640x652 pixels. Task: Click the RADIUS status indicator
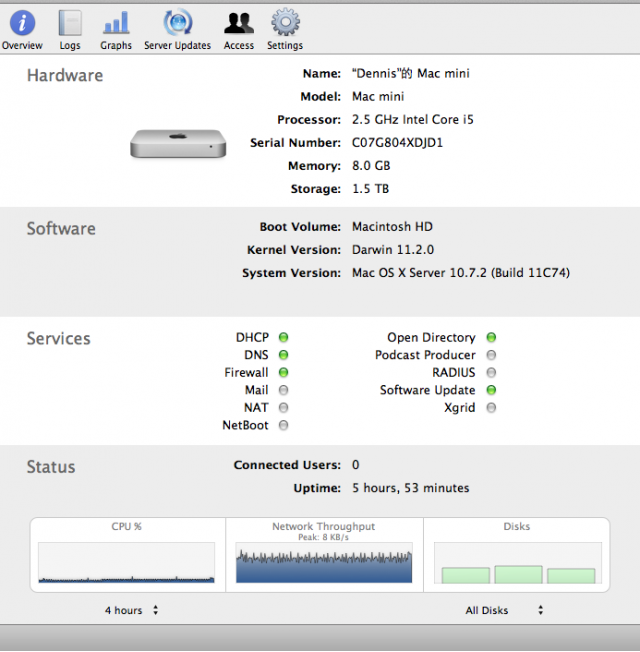[x=491, y=372]
